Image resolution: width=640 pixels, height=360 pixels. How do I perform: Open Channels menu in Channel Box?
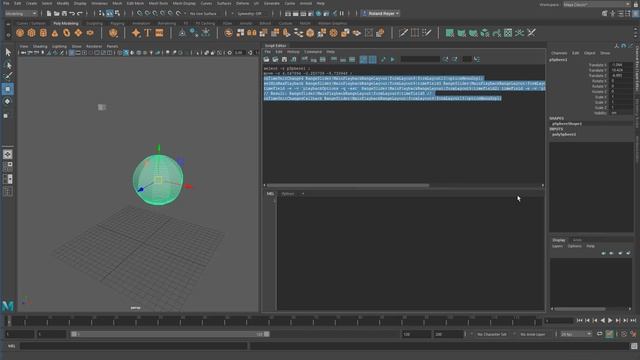(559, 53)
